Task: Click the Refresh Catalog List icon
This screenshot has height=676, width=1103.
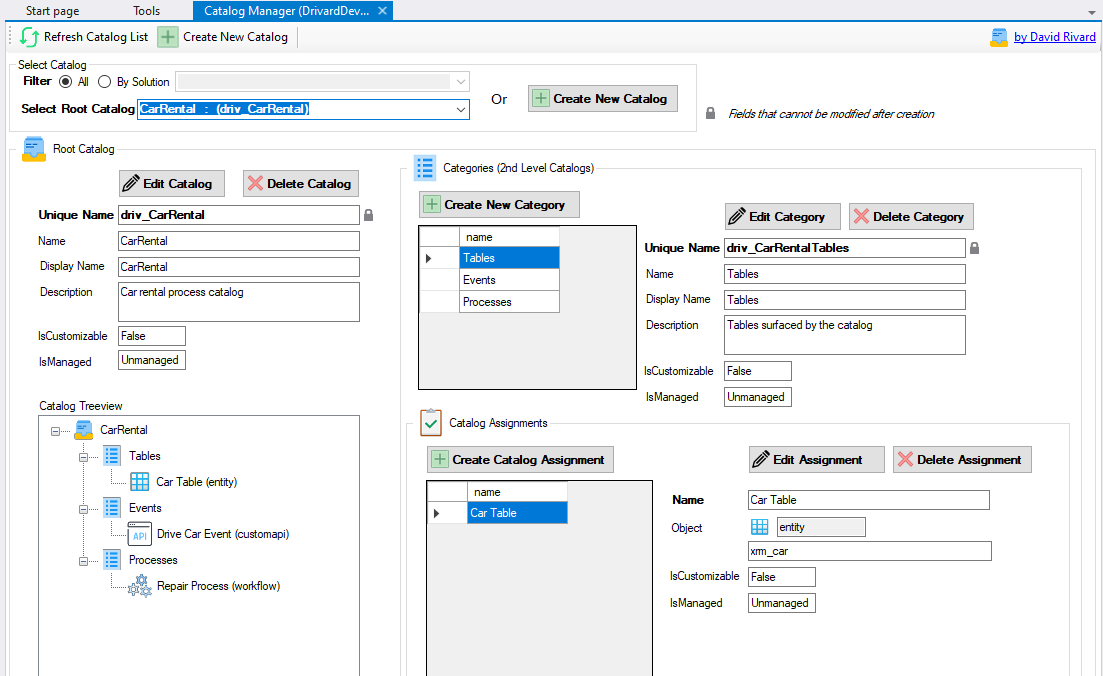Action: 29,37
